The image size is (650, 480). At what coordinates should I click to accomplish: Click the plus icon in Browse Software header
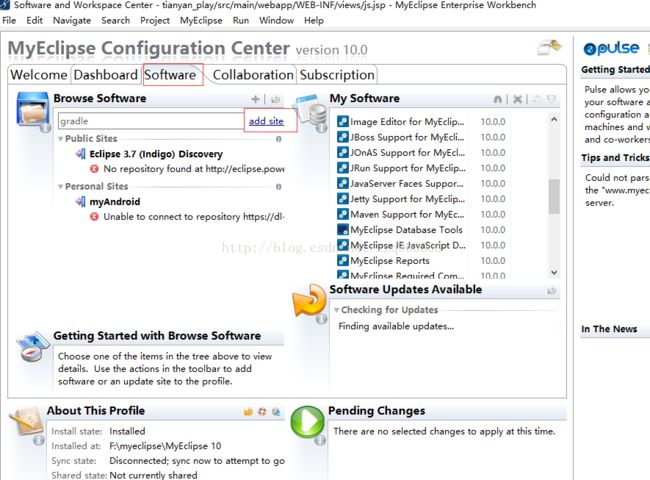255,99
